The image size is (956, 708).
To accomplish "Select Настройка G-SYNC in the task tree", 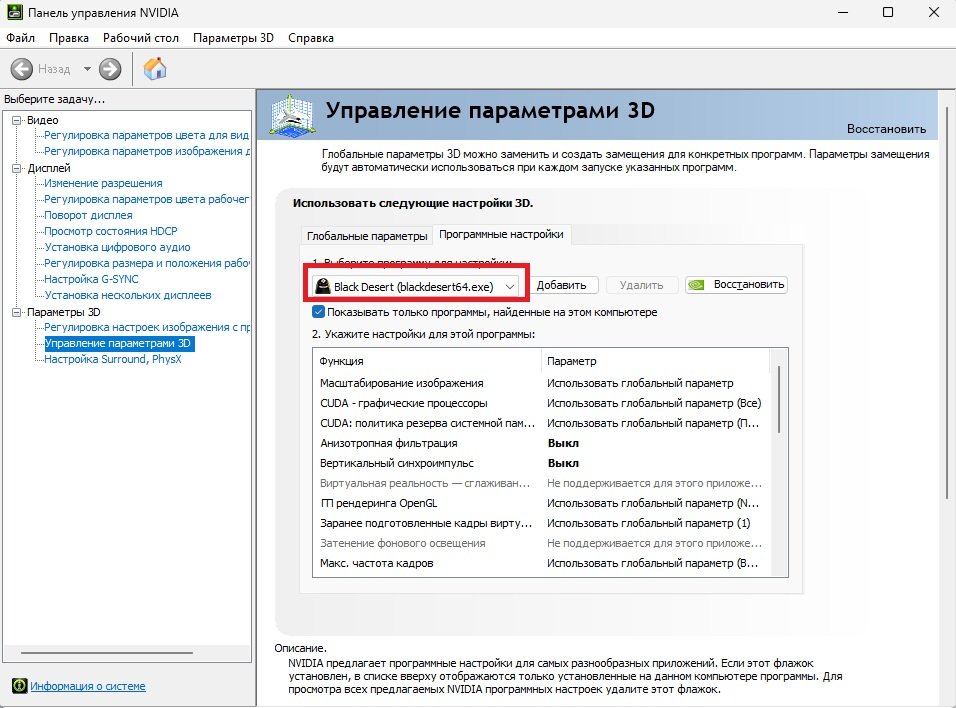I will (x=91, y=279).
